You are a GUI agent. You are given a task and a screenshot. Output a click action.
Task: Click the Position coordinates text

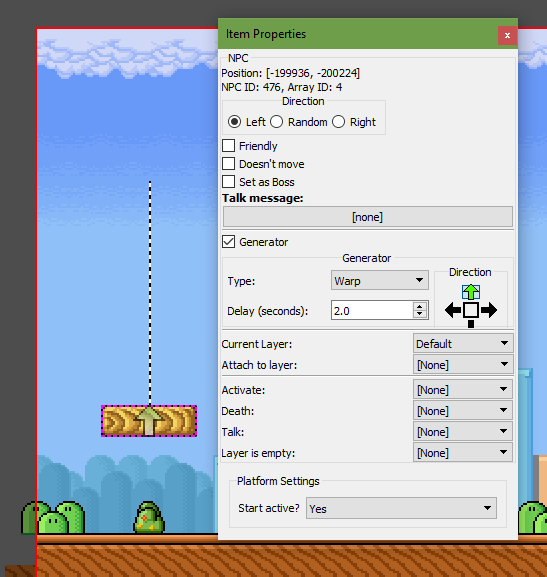click(x=290, y=73)
